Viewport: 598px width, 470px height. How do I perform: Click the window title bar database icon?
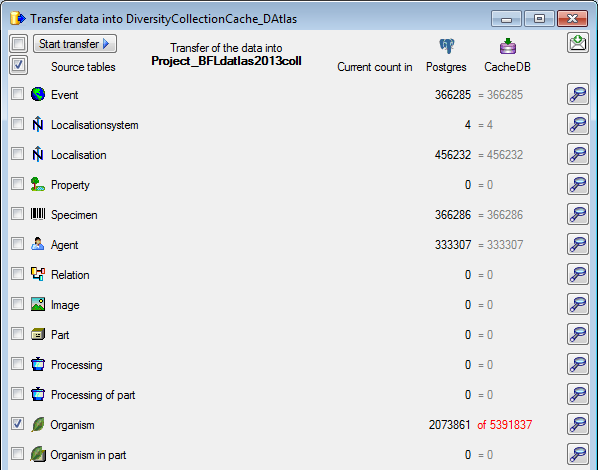click(18, 18)
